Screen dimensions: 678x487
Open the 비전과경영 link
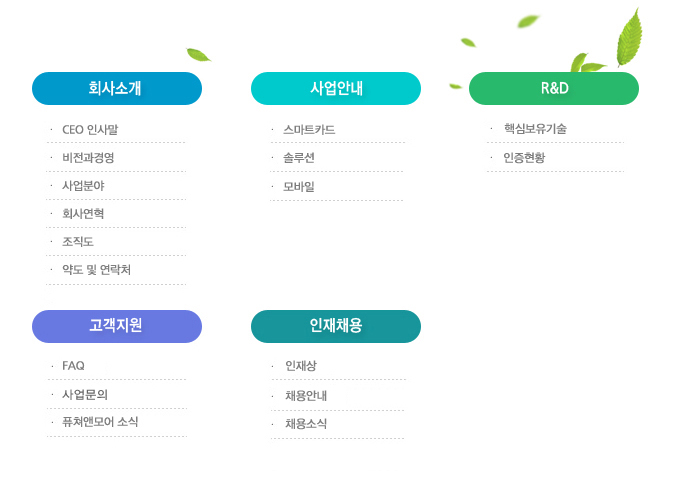coord(88,157)
